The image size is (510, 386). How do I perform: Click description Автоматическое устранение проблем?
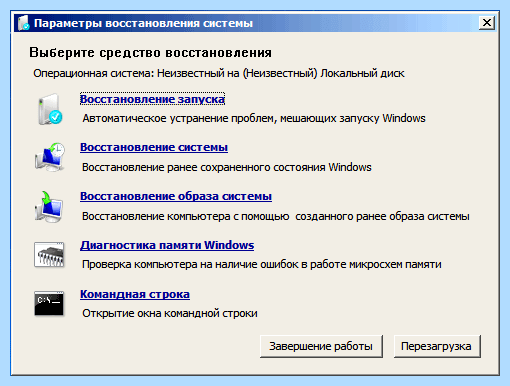click(254, 118)
